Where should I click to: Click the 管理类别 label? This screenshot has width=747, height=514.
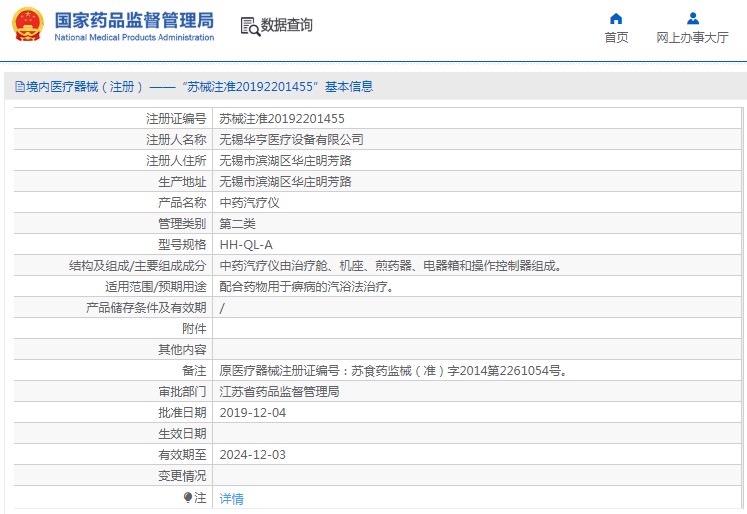click(182, 223)
